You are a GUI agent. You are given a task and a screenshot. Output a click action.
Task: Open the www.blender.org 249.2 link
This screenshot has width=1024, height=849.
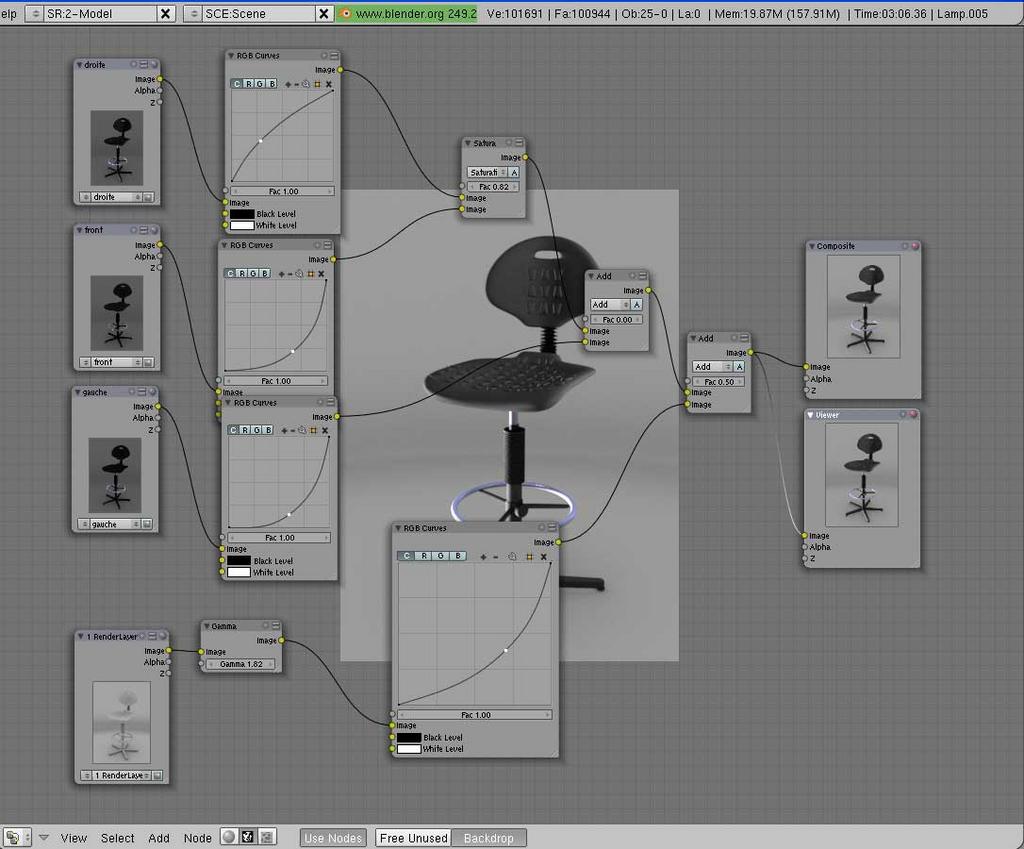click(408, 14)
